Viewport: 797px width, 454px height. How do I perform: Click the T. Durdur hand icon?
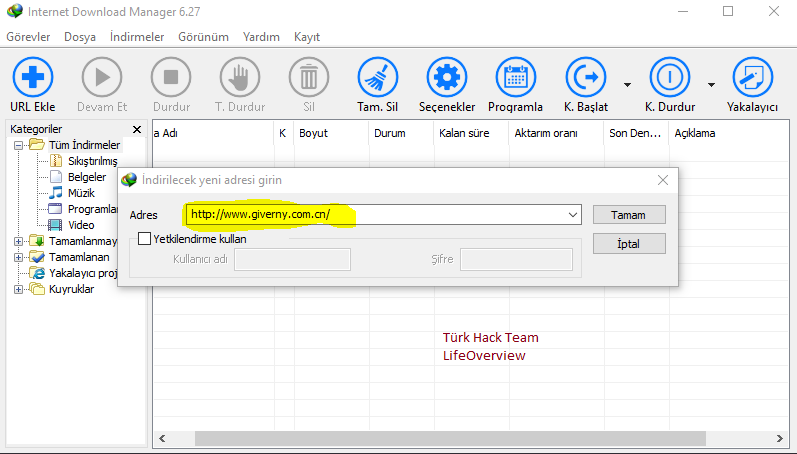pyautogui.click(x=240, y=77)
